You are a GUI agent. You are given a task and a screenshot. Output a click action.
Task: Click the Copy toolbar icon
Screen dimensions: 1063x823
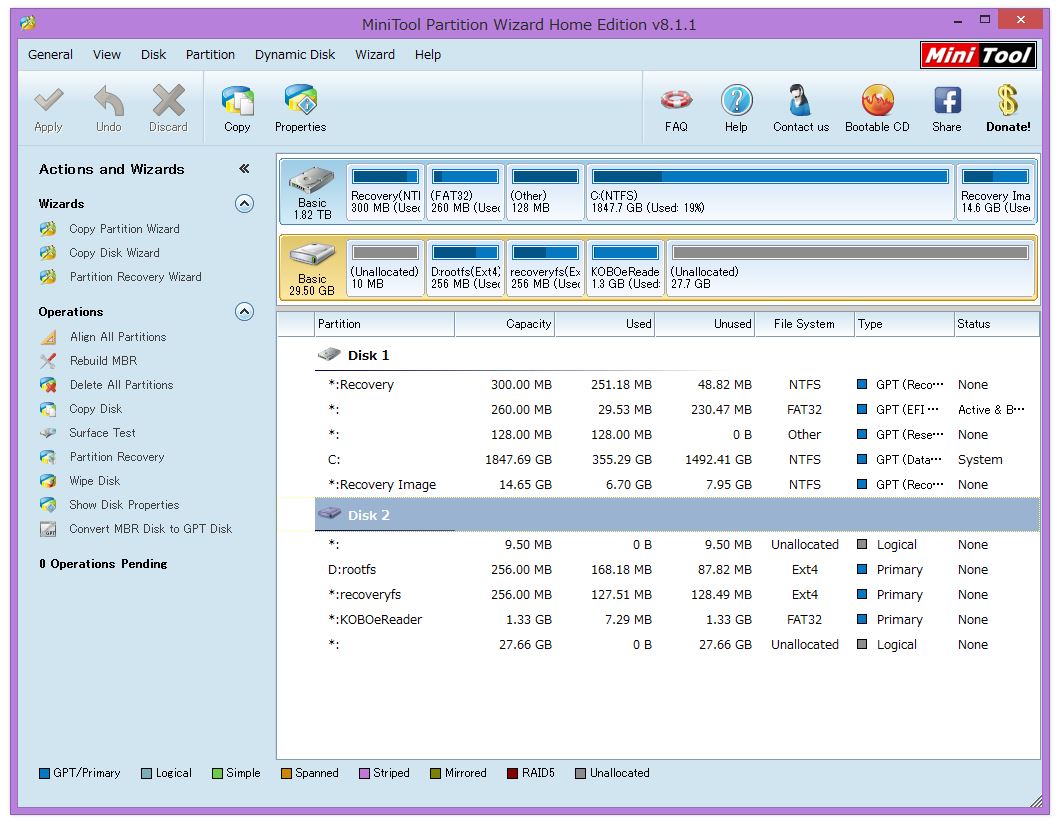click(x=237, y=101)
